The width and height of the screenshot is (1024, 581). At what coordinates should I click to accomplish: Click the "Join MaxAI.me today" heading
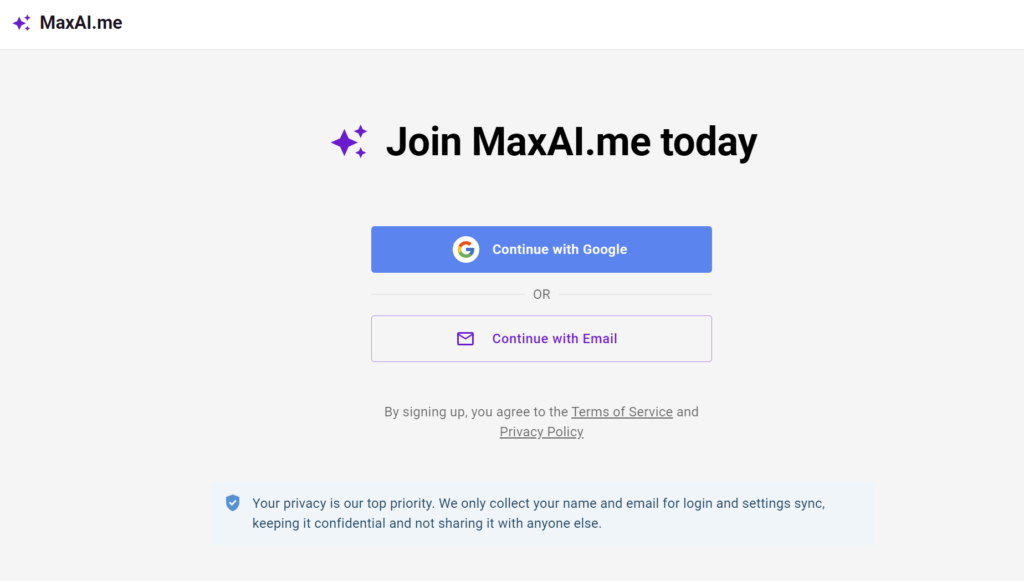(x=570, y=142)
